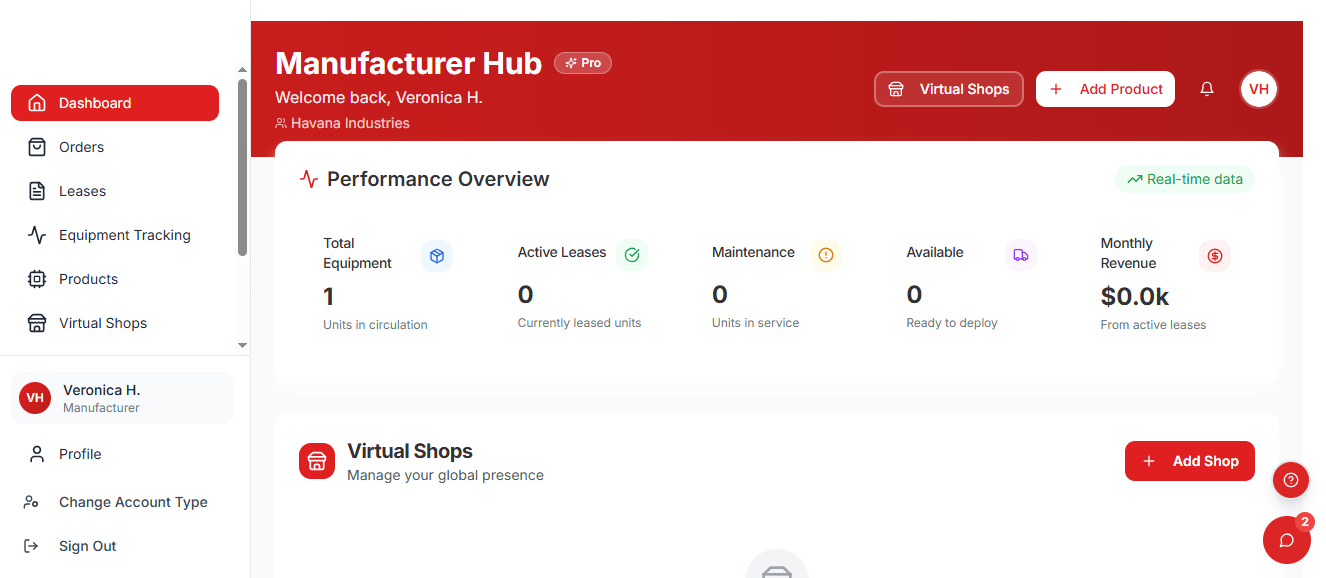Viewport: 1326px width, 578px height.
Task: Click the Available truck icon
Action: coord(1020,255)
